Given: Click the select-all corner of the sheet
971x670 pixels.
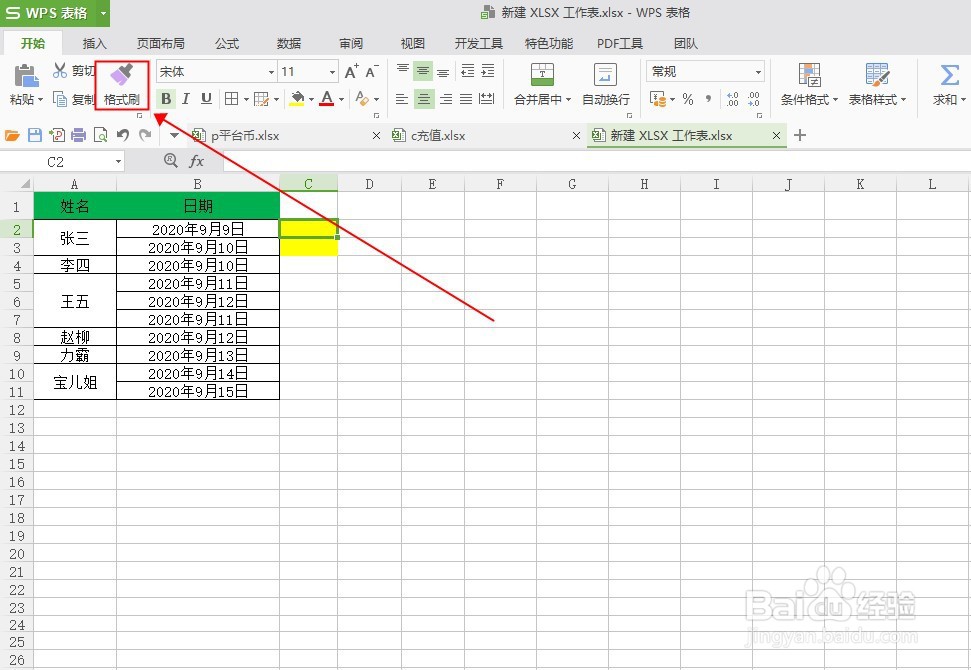Looking at the screenshot, I should click(25, 184).
